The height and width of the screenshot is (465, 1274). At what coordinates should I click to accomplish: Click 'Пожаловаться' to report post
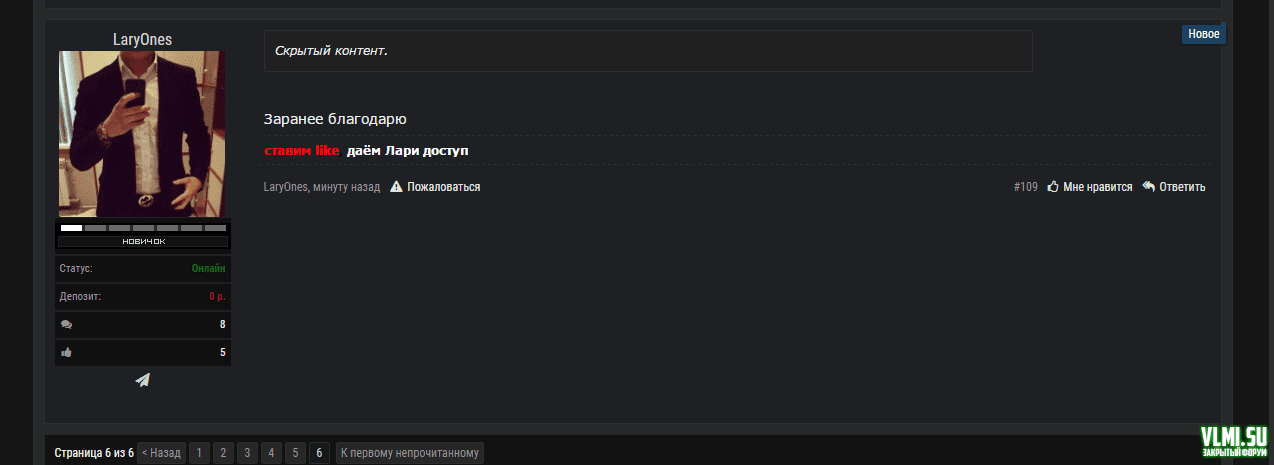[x=443, y=187]
